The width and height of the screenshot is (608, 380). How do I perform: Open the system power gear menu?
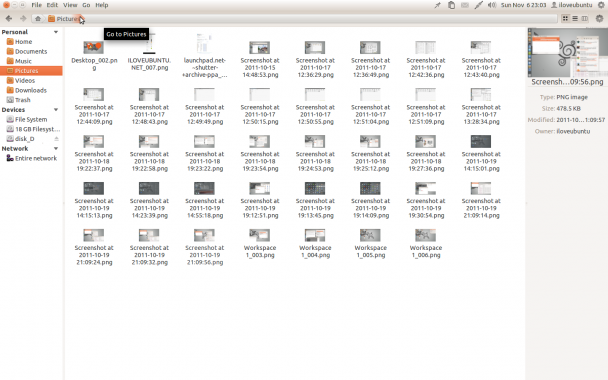pyautogui.click(x=601, y=5)
